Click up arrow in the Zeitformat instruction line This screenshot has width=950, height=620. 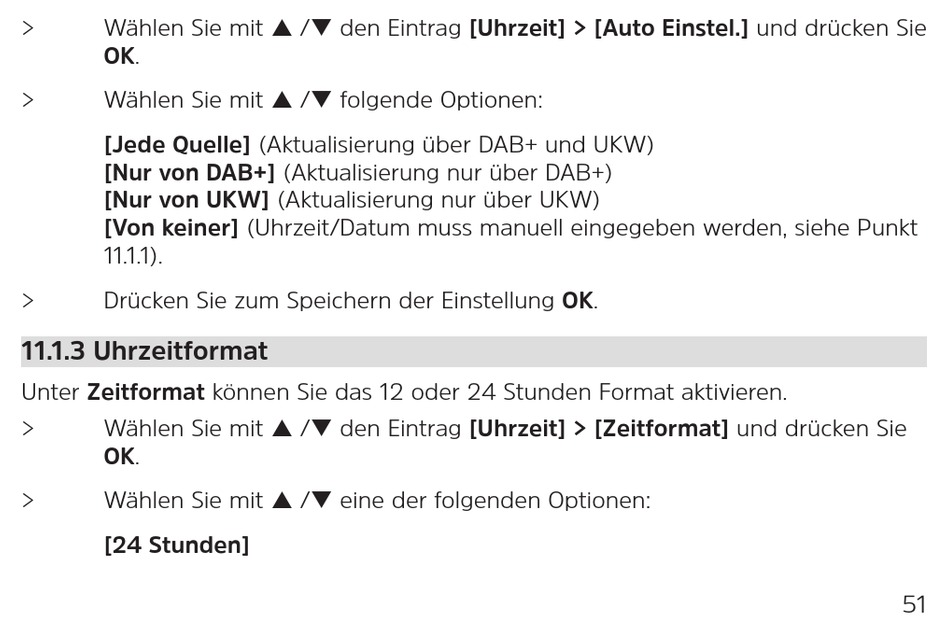[282, 428]
